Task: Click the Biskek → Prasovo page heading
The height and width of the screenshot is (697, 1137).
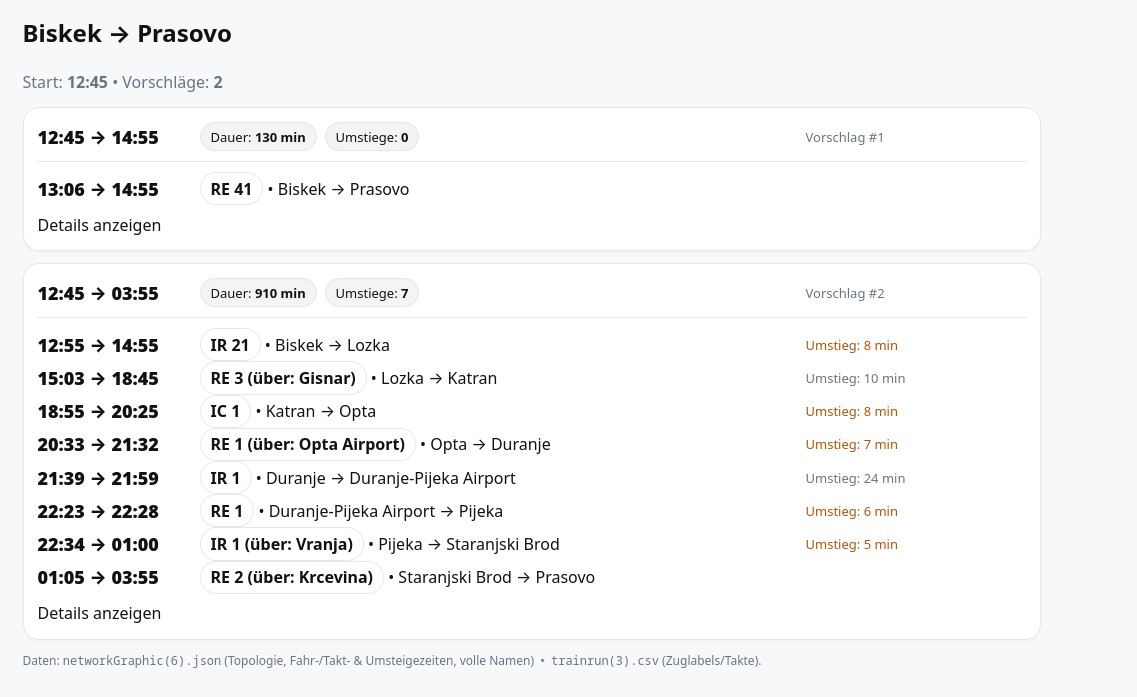Action: coord(127,34)
